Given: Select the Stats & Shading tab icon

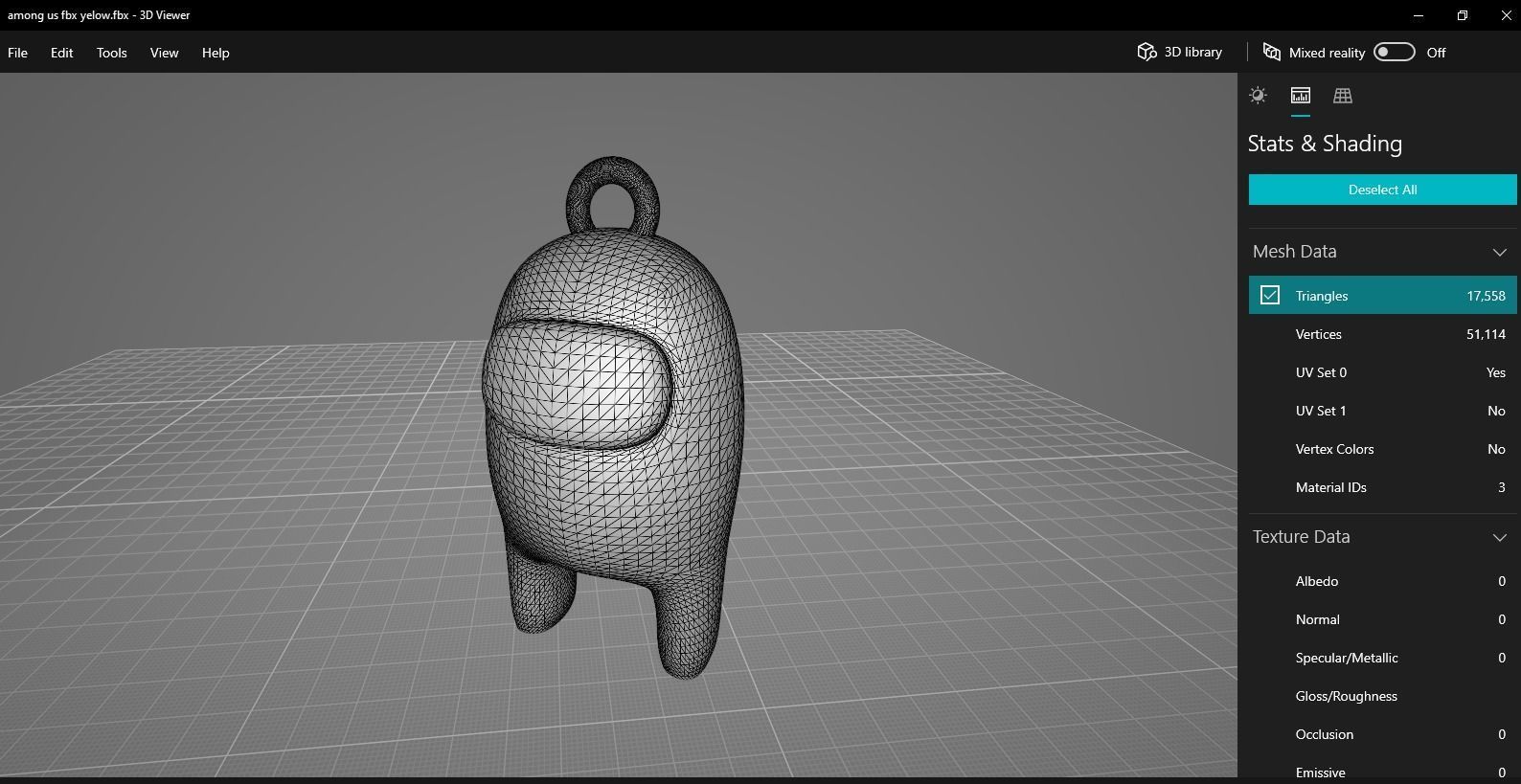Looking at the screenshot, I should 1300,95.
